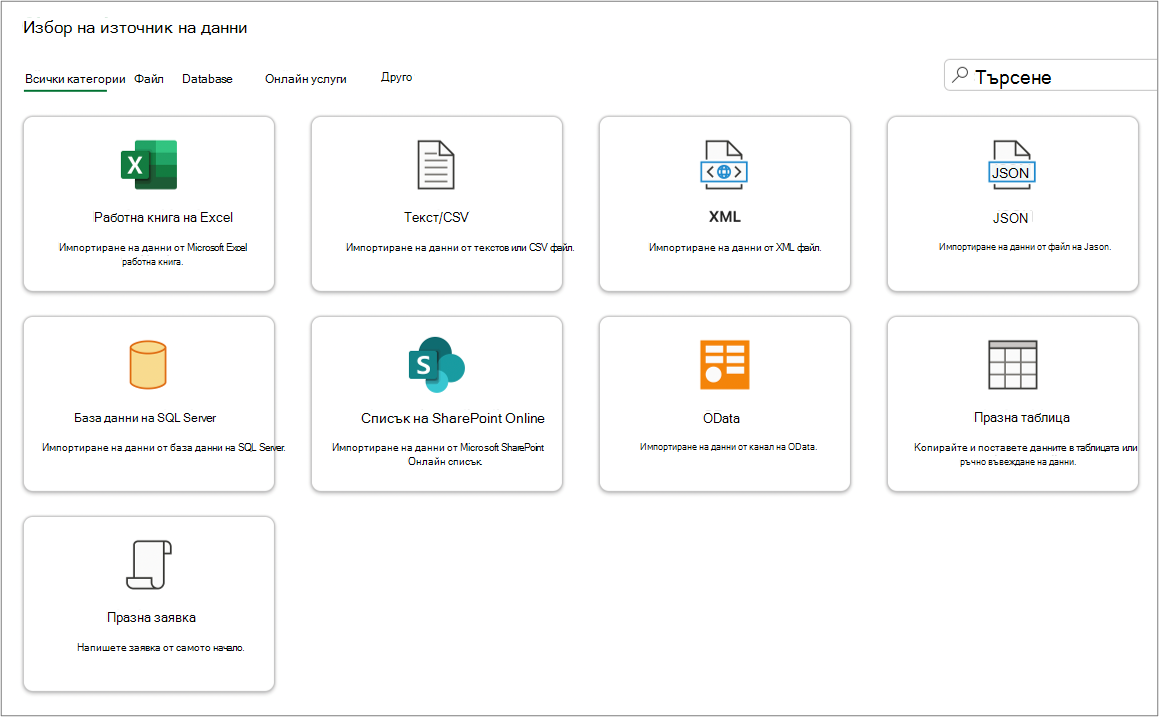Click the Списък на SharePoint Online title
This screenshot has width=1159, height=717.
tap(452, 418)
